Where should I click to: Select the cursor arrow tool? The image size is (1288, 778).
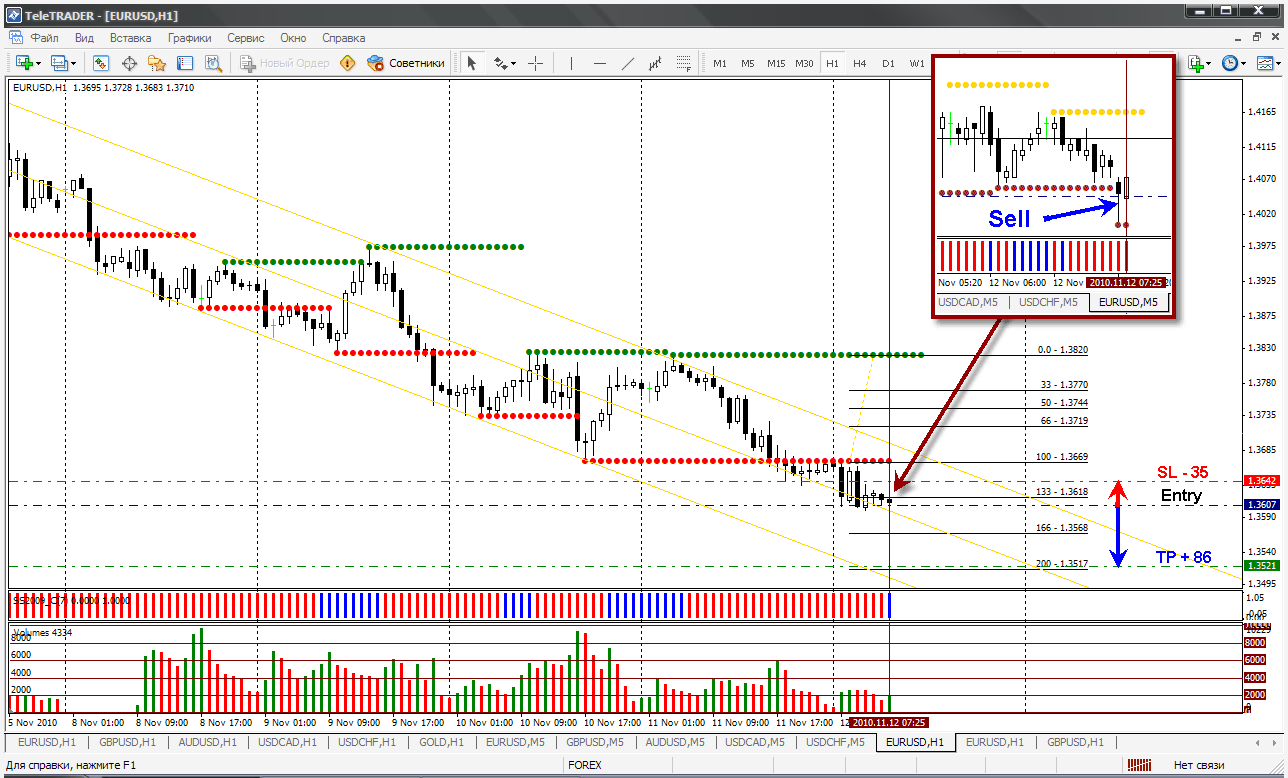[473, 63]
